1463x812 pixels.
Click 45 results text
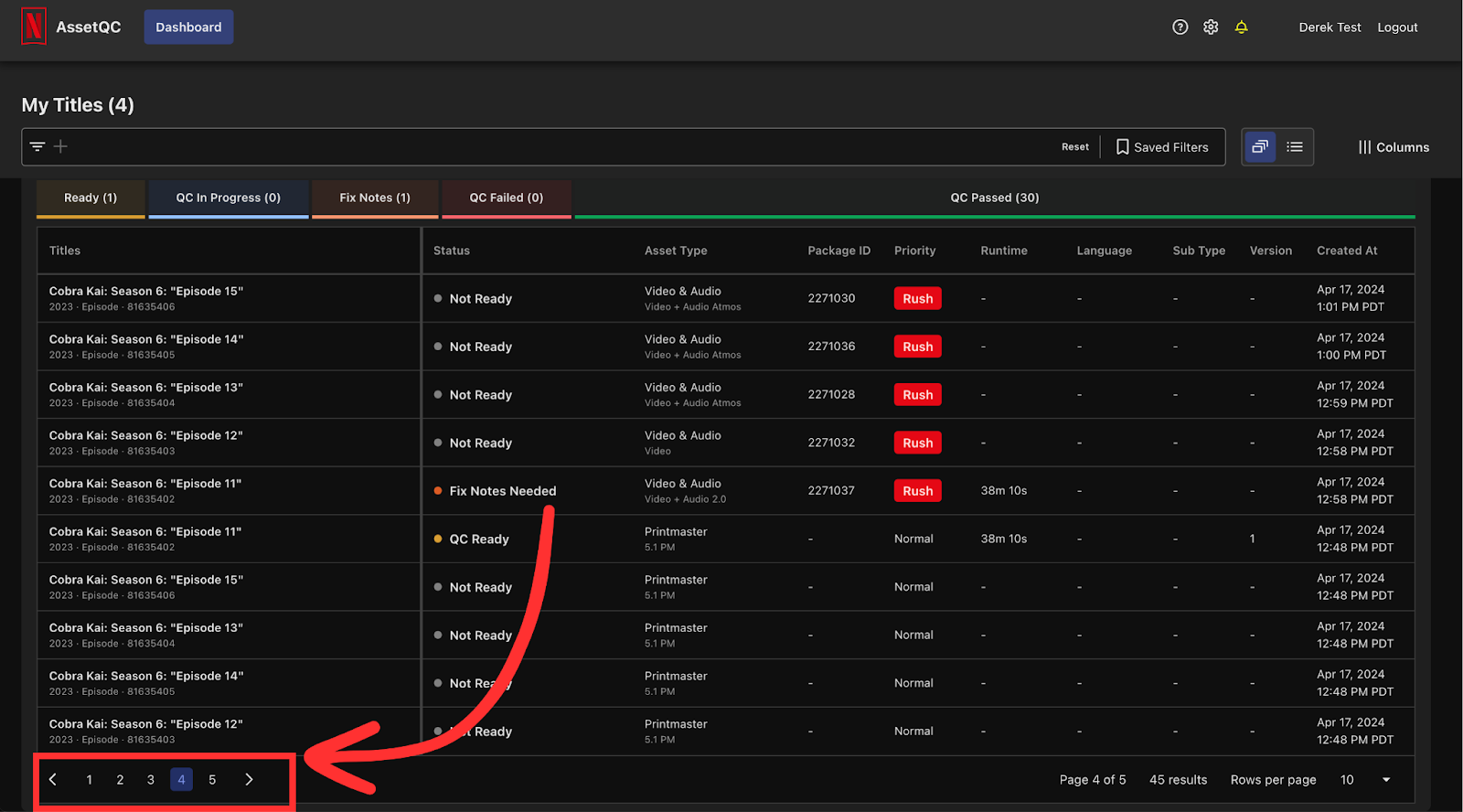pos(1178,780)
